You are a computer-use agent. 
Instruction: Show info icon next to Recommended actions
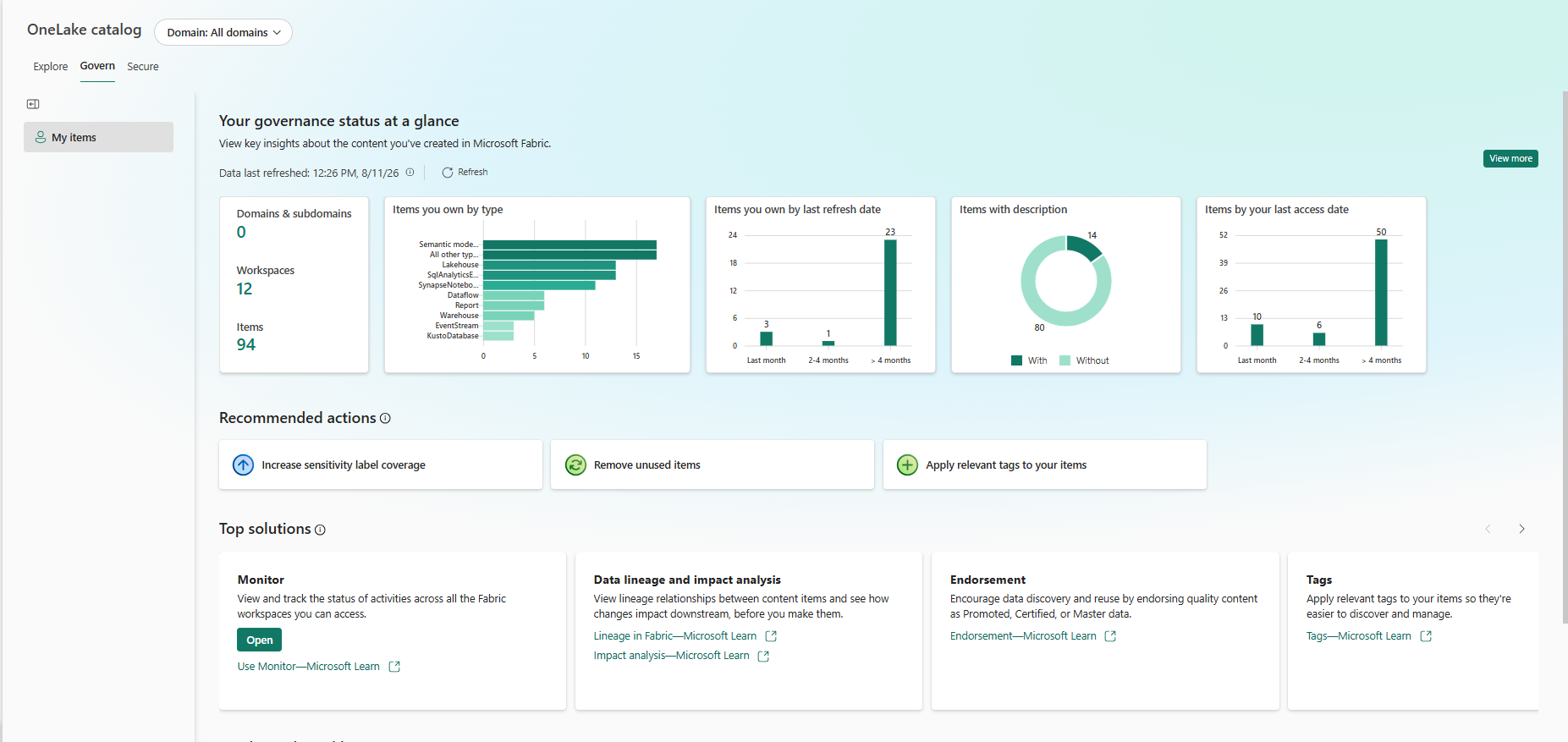pos(385,418)
